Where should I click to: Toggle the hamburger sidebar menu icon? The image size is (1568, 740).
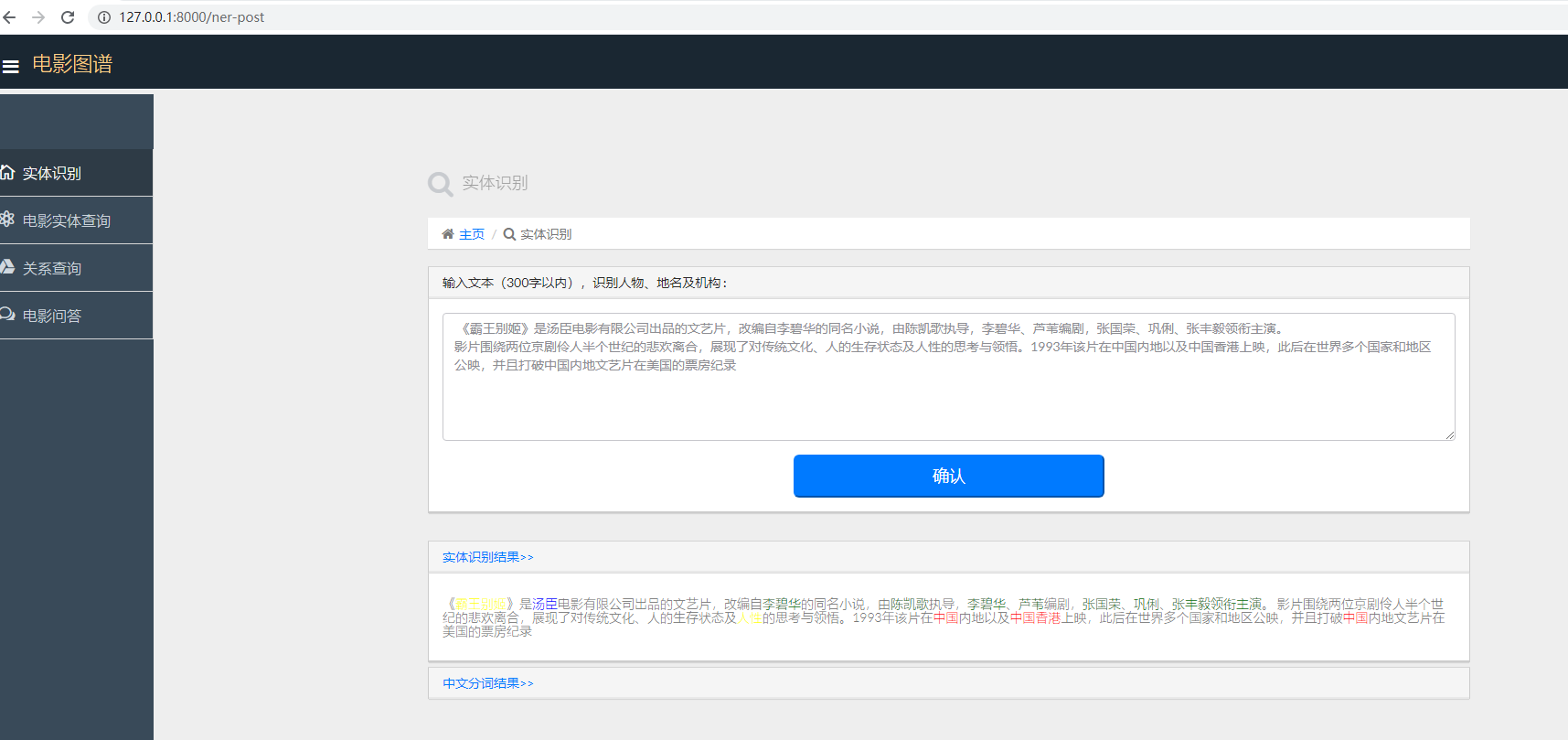11,66
